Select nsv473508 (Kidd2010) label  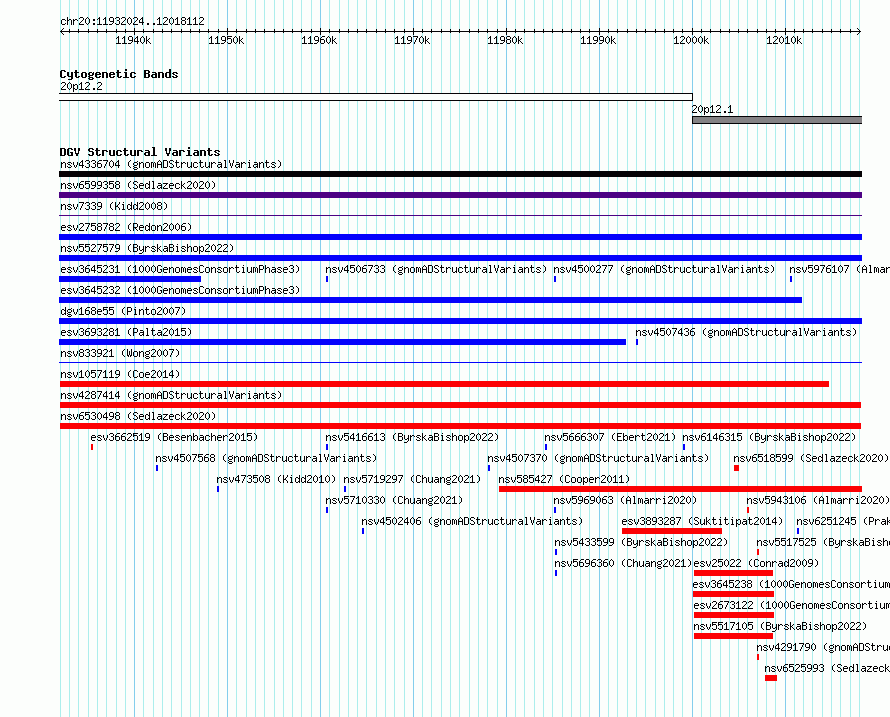pos(276,480)
